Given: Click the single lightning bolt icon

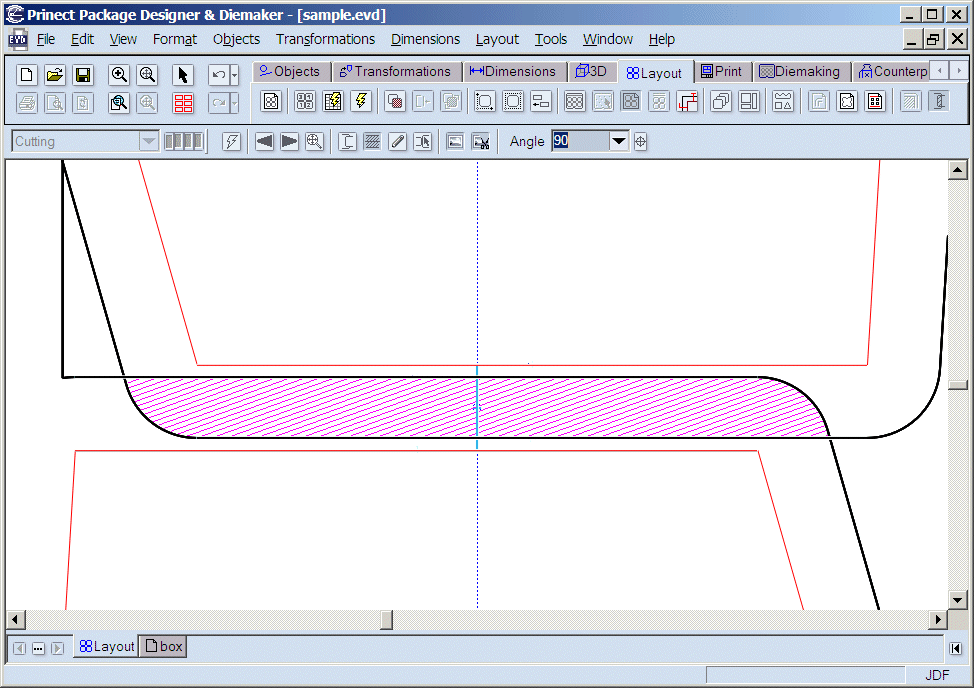Looking at the screenshot, I should click(x=361, y=101).
